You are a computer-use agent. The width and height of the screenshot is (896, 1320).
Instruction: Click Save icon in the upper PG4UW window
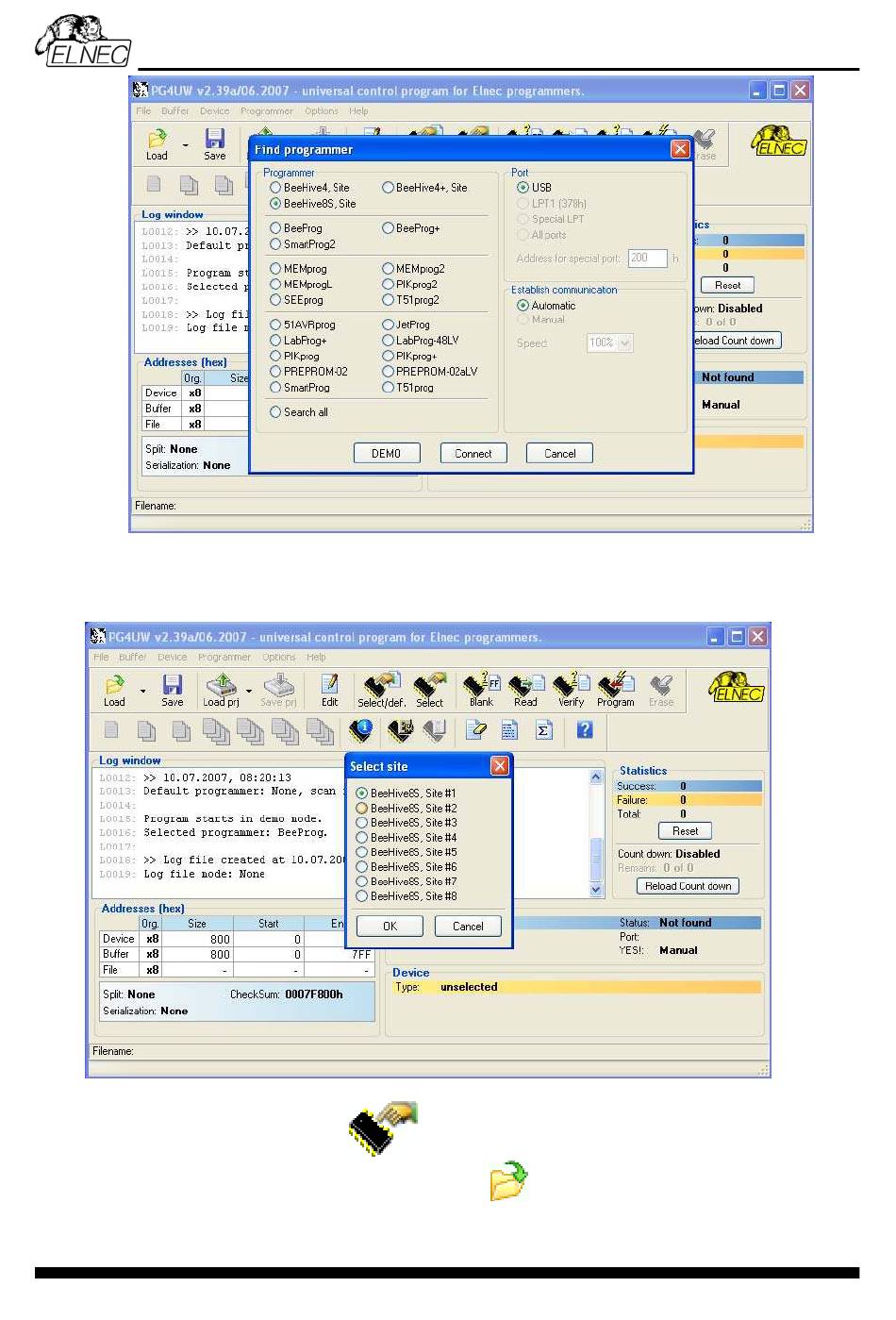215,143
